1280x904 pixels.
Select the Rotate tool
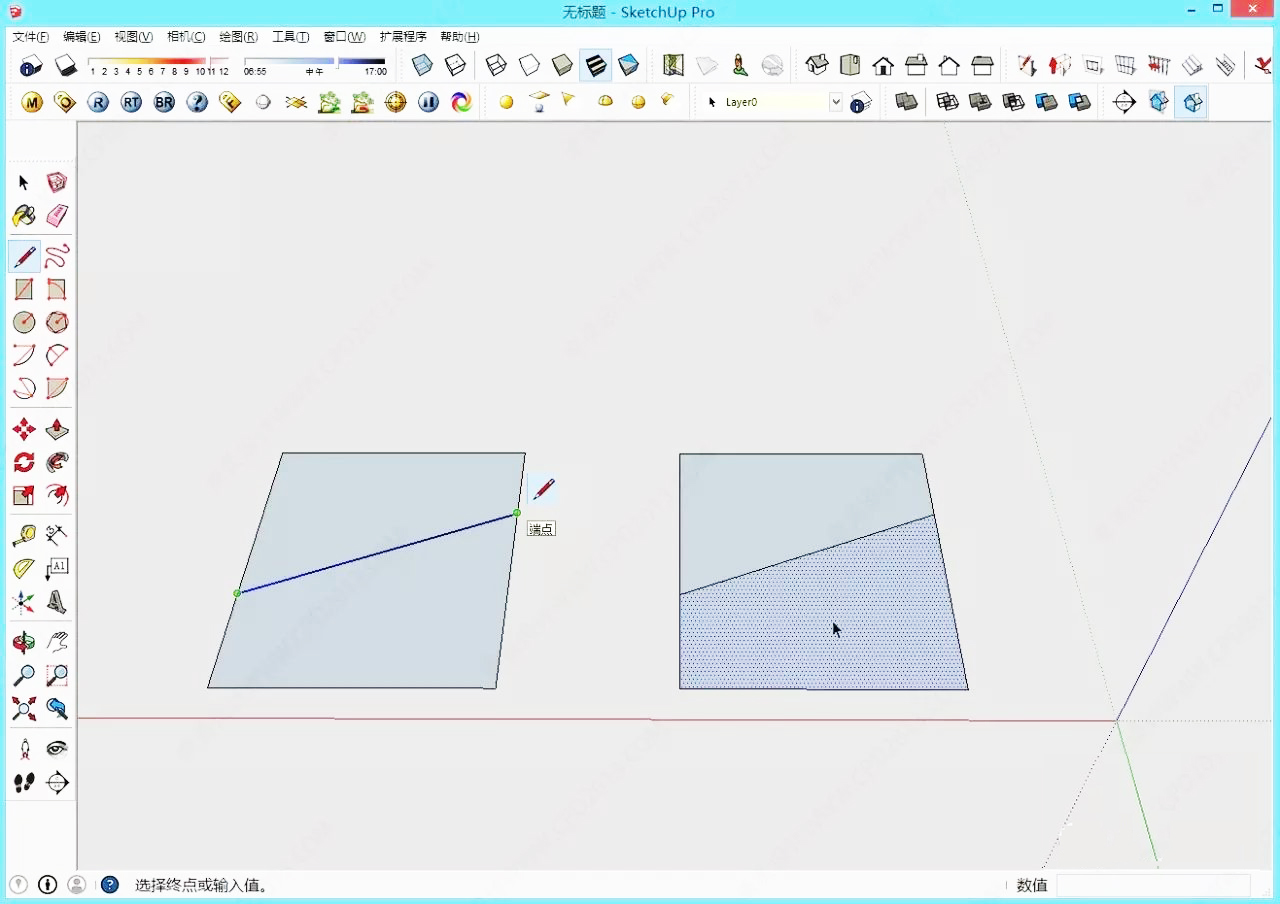pyautogui.click(x=24, y=462)
